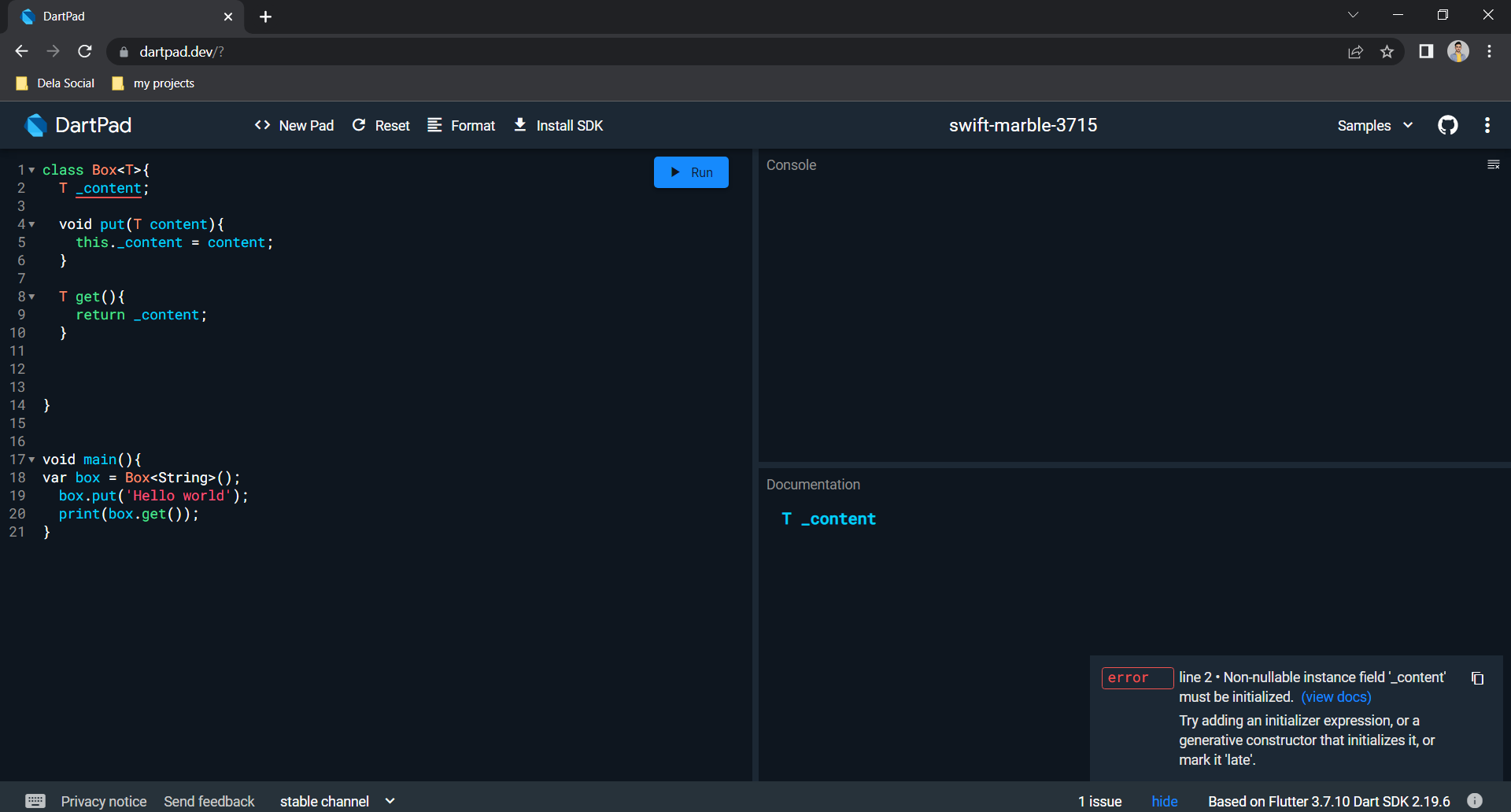Click the browser back arrow
Viewport: 1511px width, 812px height.
tap(21, 51)
